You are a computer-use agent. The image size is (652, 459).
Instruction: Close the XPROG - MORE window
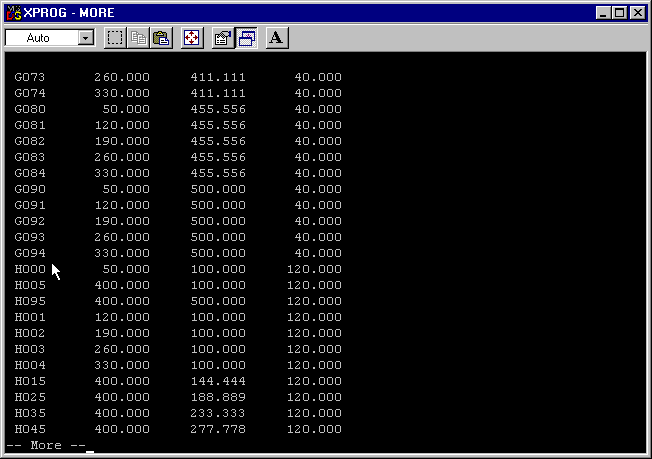click(x=637, y=13)
